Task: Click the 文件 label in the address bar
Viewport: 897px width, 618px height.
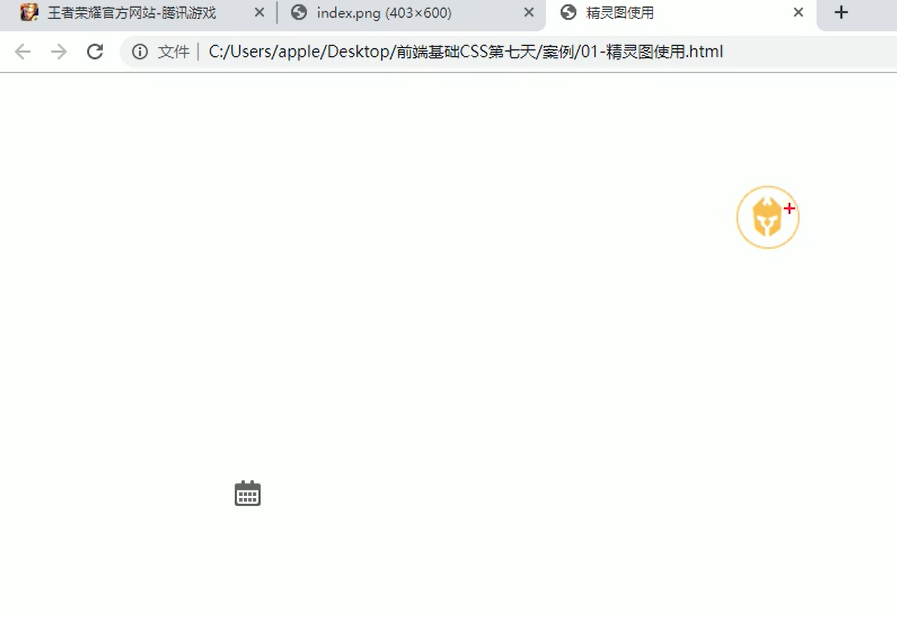Action: coord(173,52)
